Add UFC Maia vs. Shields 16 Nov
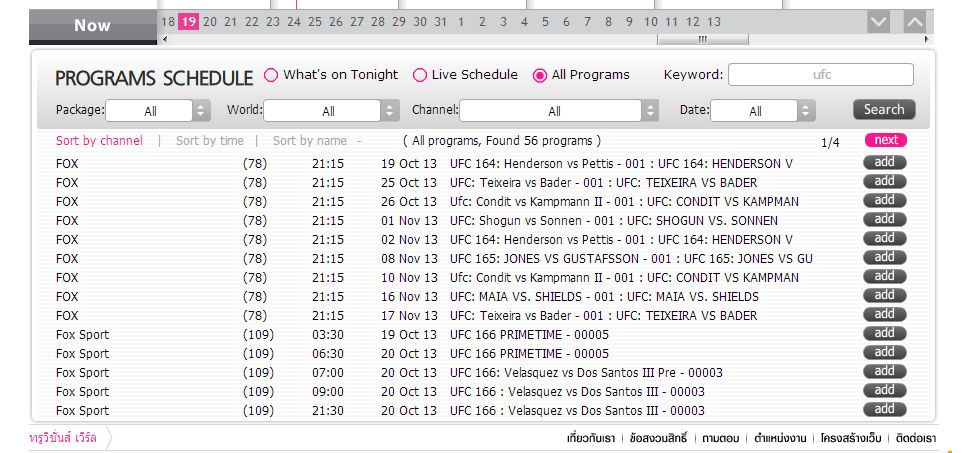The image size is (978, 453). [x=884, y=295]
